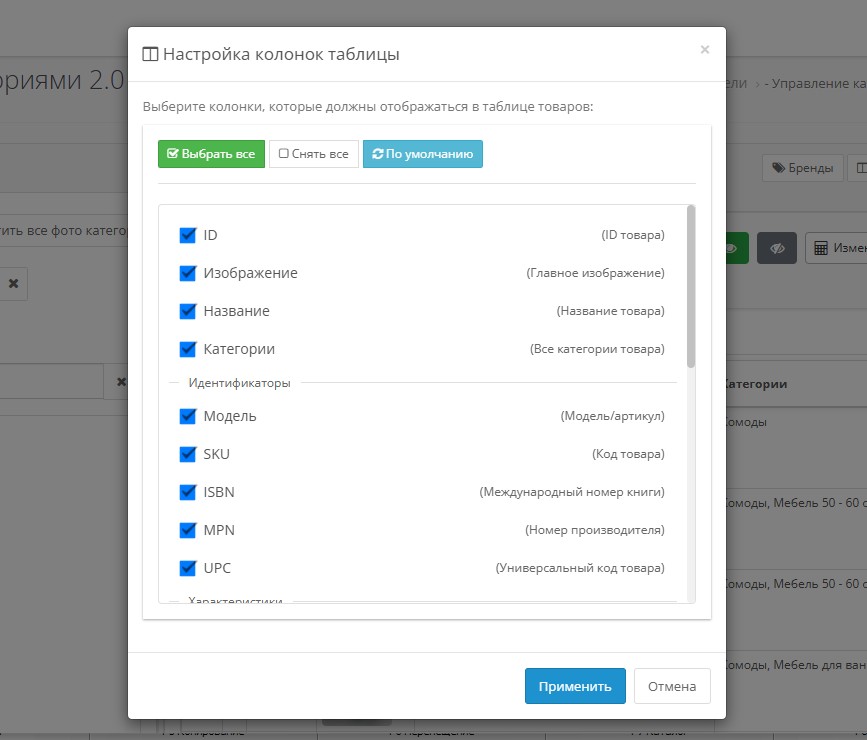The height and width of the screenshot is (740, 867).
Task: Click the Применить button
Action: (575, 687)
